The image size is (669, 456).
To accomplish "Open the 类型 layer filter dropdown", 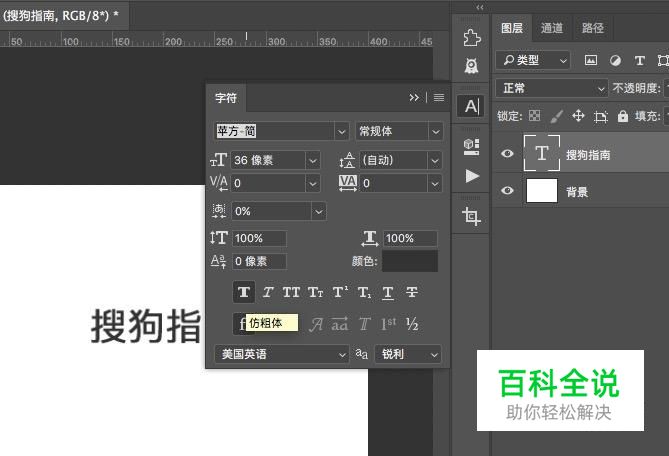I will pos(532,60).
